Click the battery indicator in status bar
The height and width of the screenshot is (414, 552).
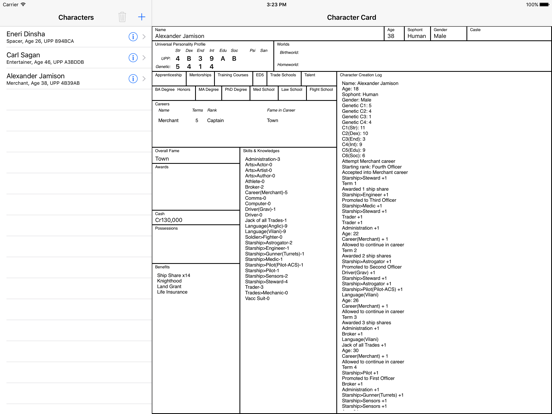click(544, 5)
